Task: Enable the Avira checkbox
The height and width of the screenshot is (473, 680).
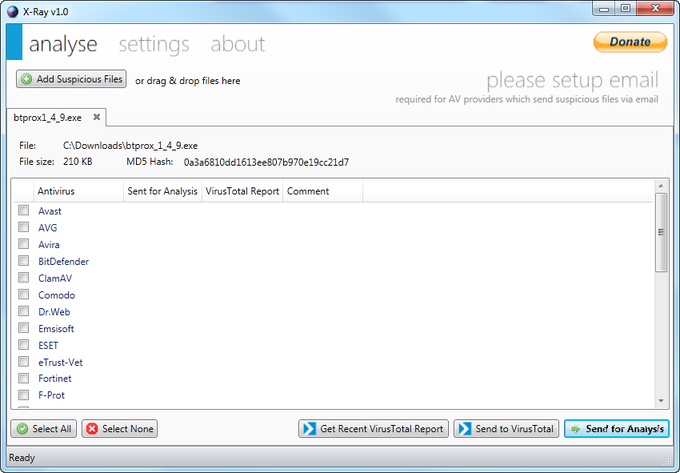Action: (23, 244)
